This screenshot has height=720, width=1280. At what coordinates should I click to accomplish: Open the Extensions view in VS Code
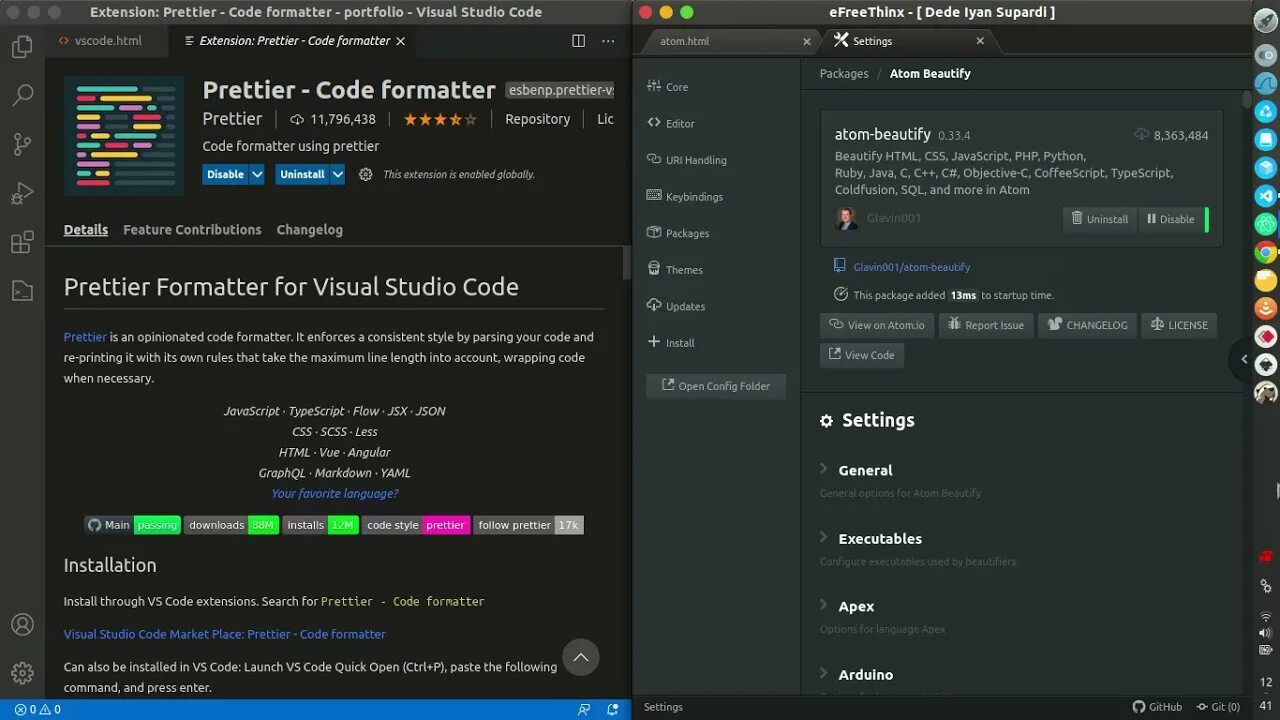[x=22, y=242]
